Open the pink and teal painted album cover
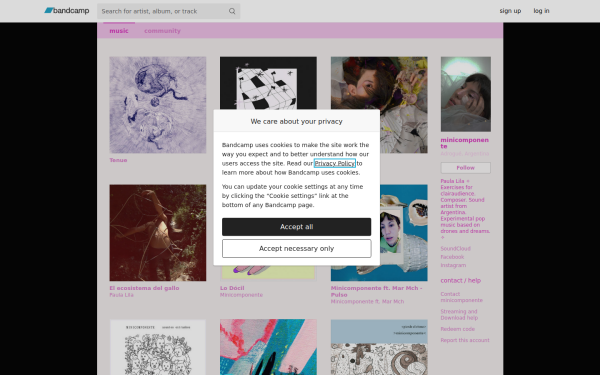The height and width of the screenshot is (375, 600). 268,347
